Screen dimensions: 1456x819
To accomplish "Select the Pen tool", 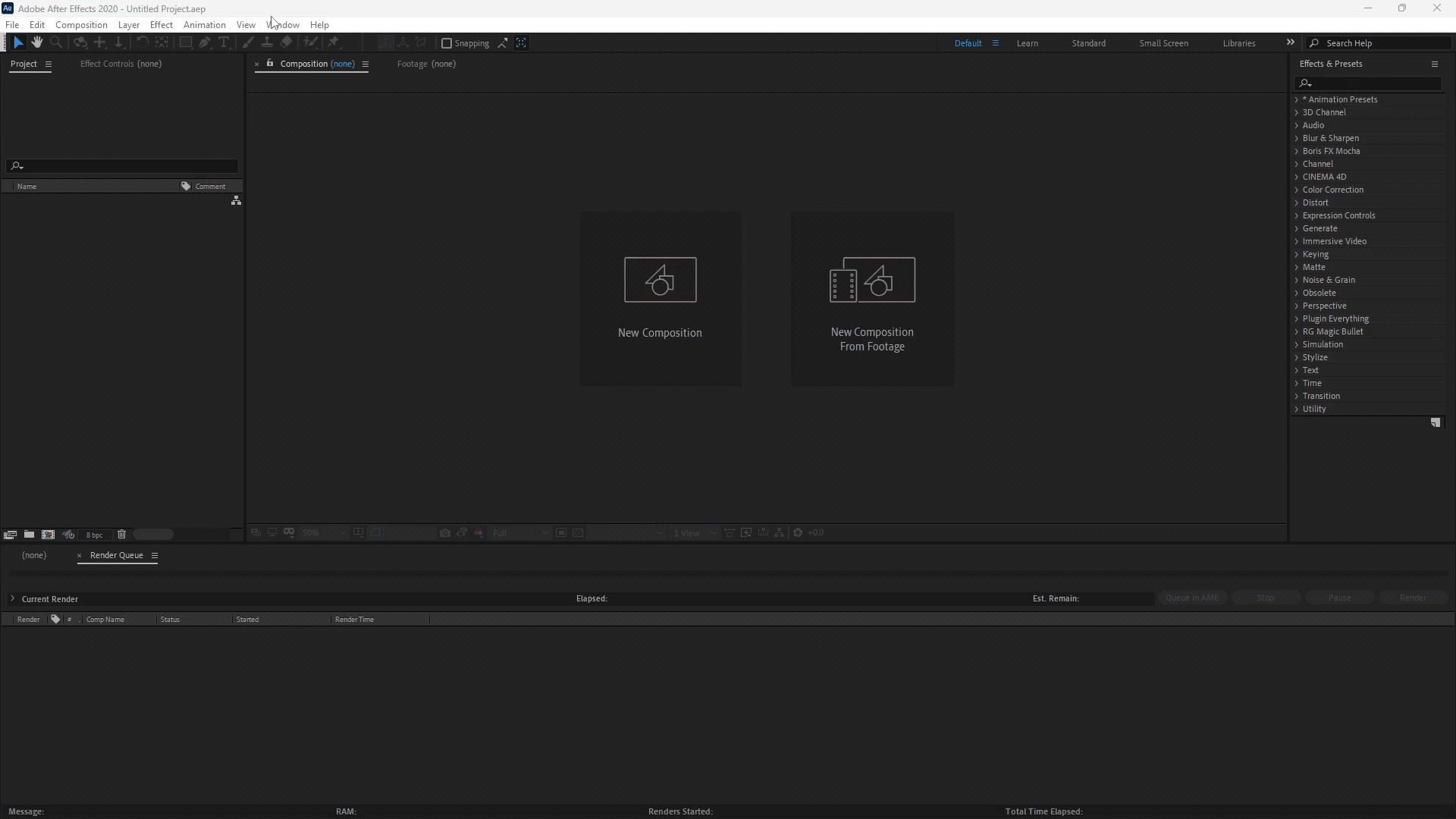I will (205, 43).
